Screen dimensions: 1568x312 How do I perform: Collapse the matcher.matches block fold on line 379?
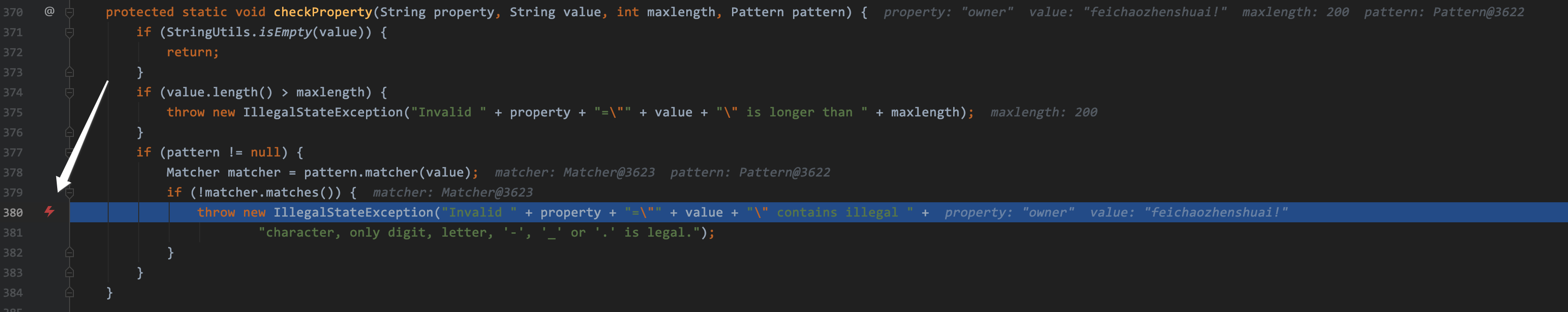pyautogui.click(x=70, y=192)
